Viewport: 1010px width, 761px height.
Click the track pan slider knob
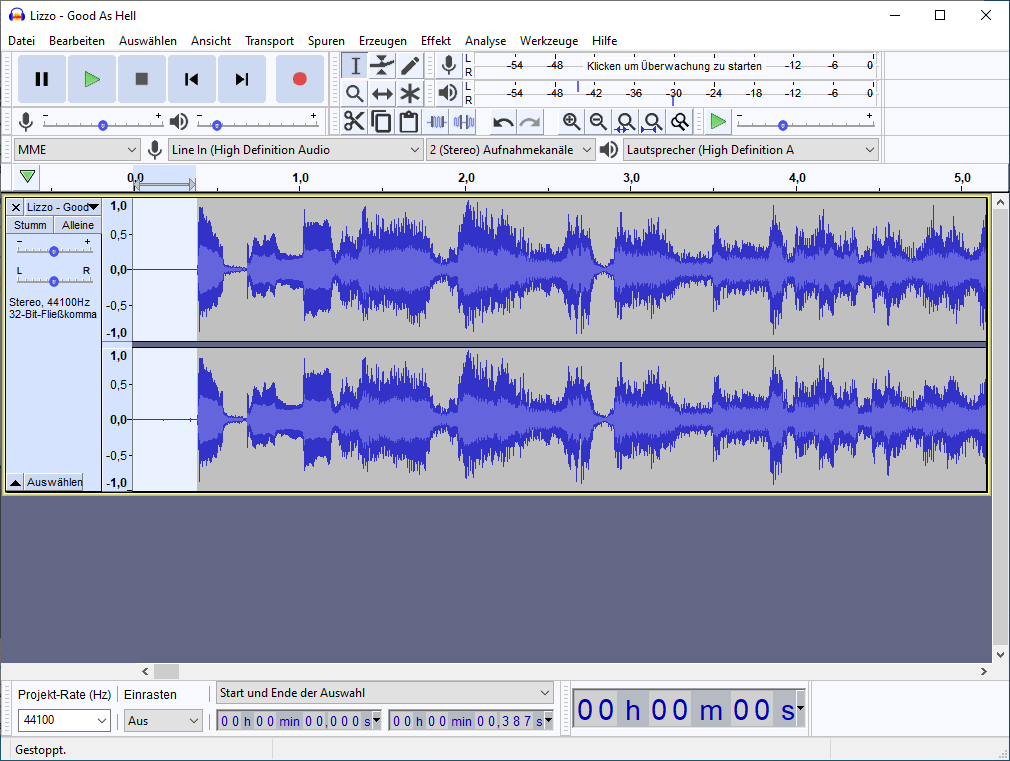pyautogui.click(x=54, y=281)
